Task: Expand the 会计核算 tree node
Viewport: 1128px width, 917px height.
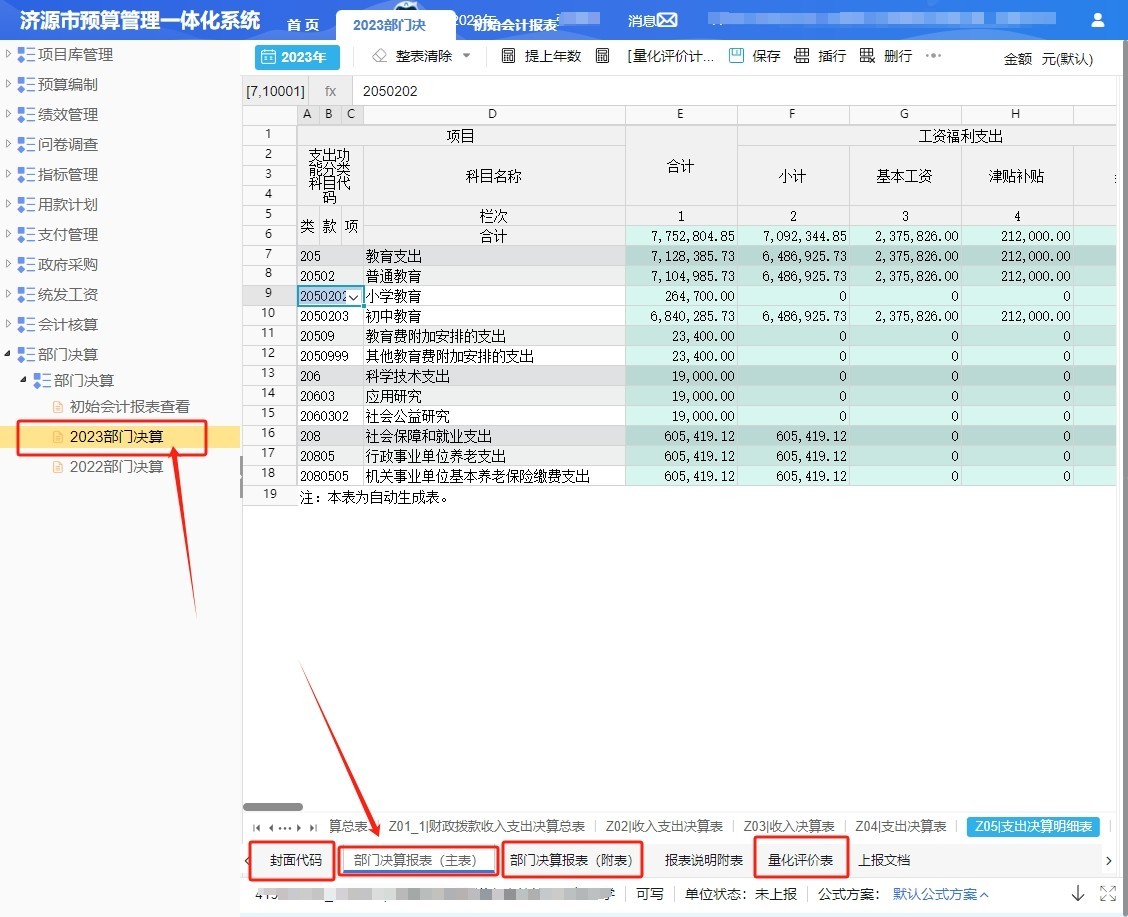Action: click(8, 324)
